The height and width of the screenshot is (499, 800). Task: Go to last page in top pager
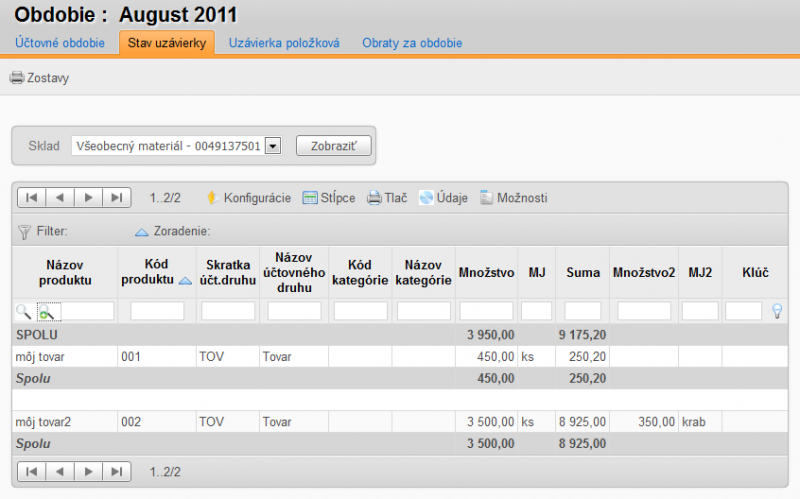117,197
